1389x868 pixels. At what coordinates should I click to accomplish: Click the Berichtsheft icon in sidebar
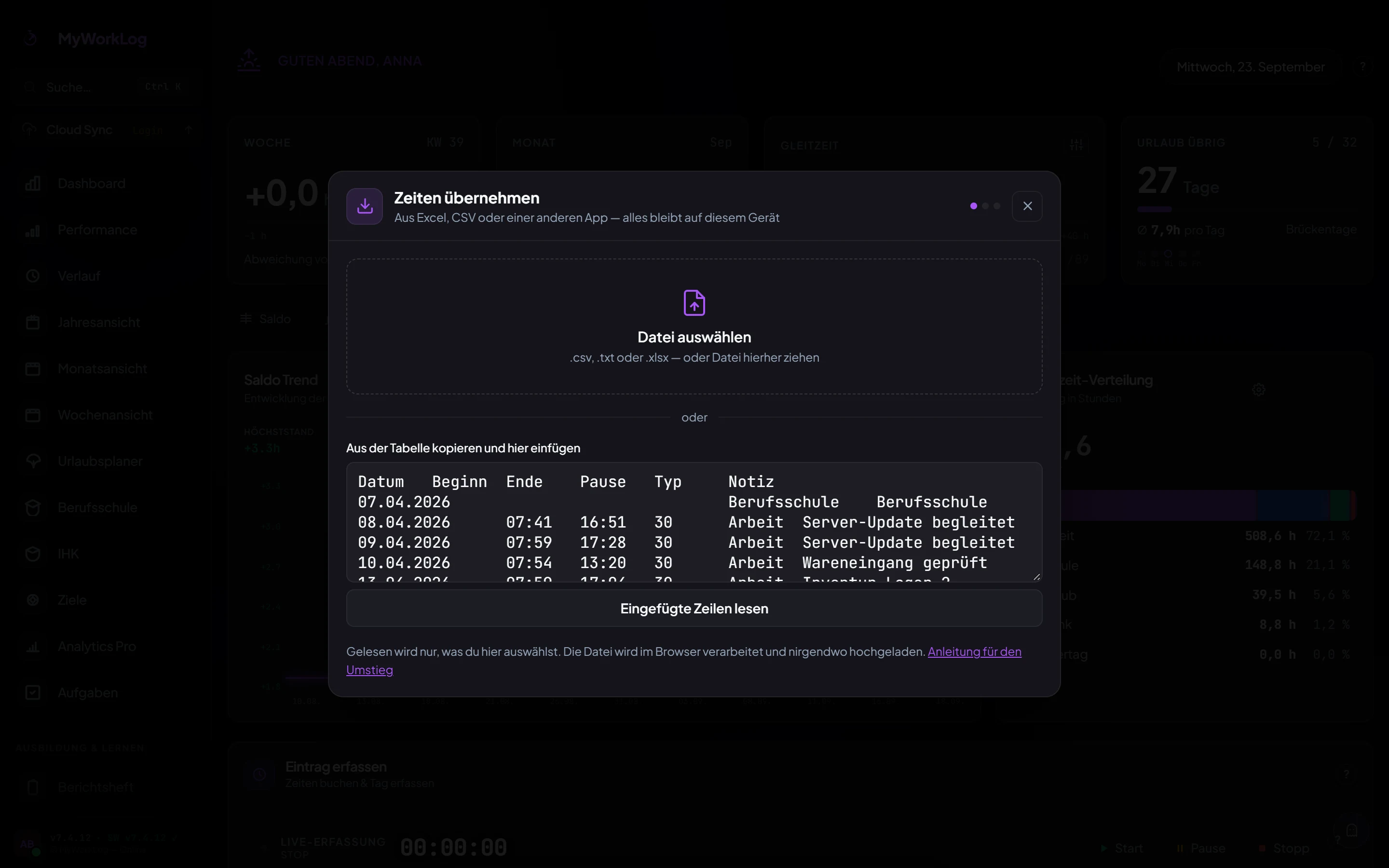pos(33,787)
